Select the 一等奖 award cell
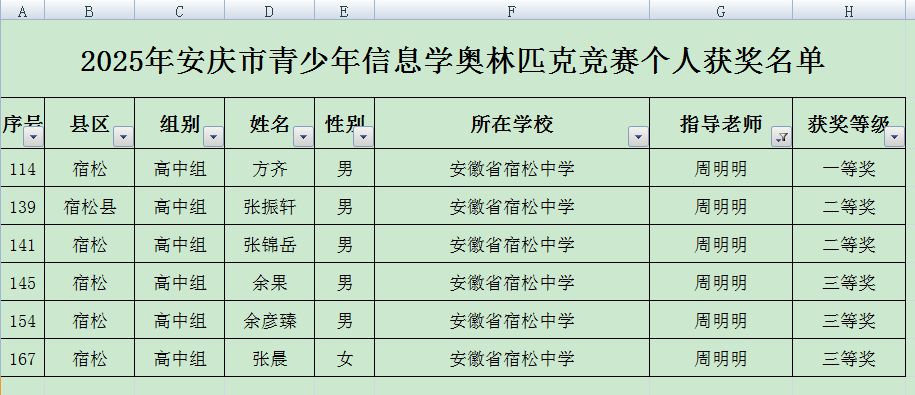The width and height of the screenshot is (915, 395). [x=849, y=168]
